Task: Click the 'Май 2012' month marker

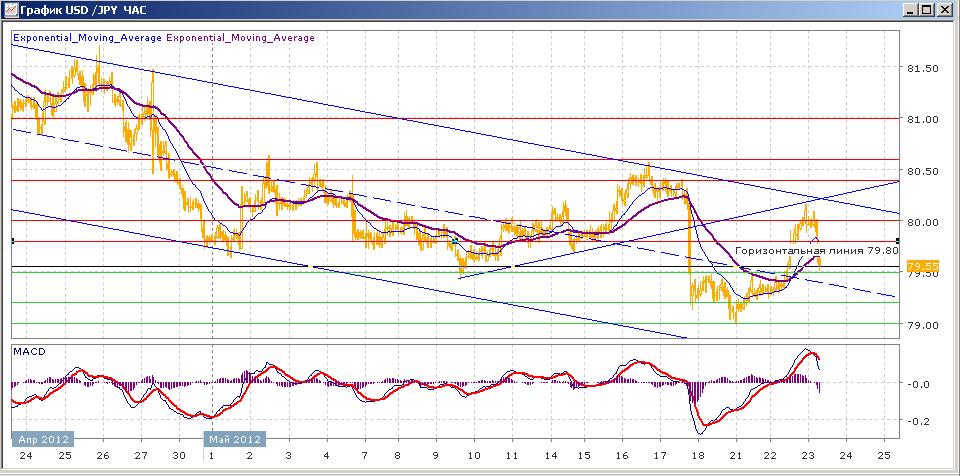Action: [x=235, y=439]
